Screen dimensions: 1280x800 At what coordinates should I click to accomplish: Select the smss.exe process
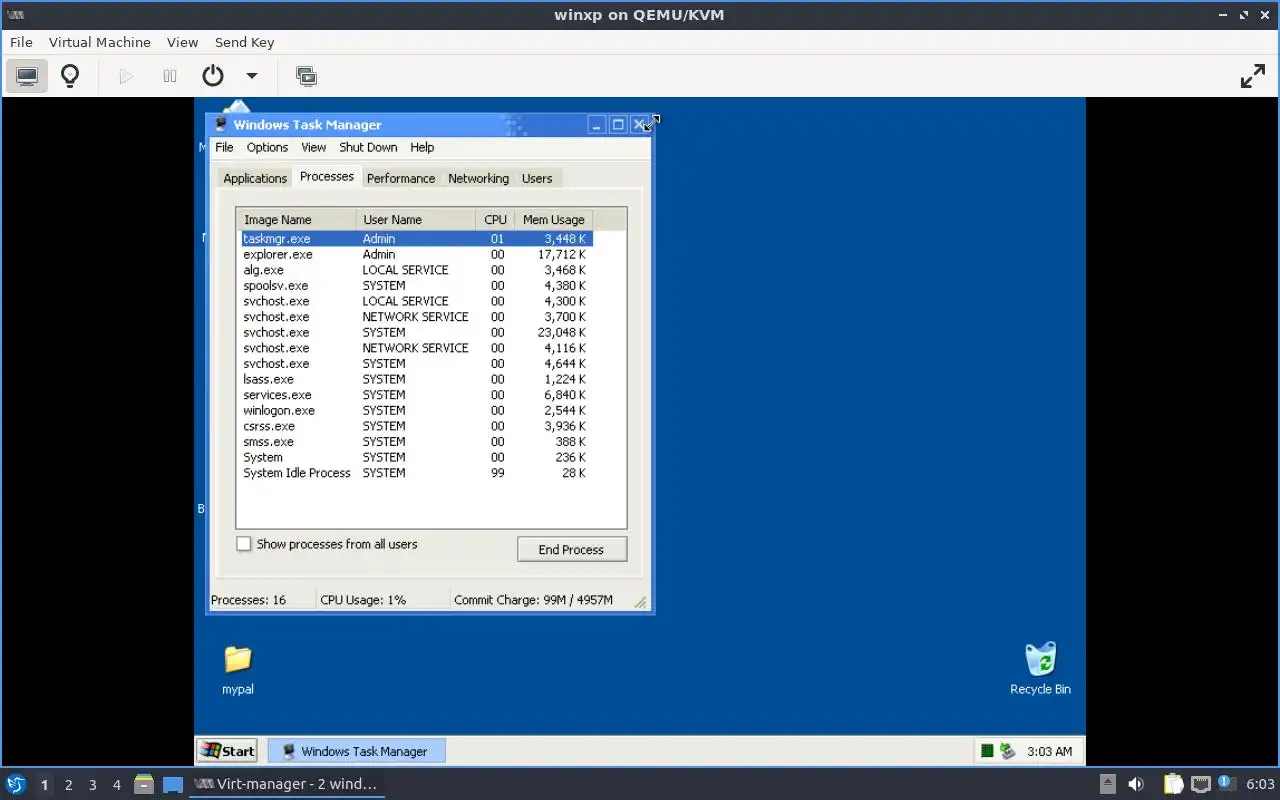click(416, 441)
